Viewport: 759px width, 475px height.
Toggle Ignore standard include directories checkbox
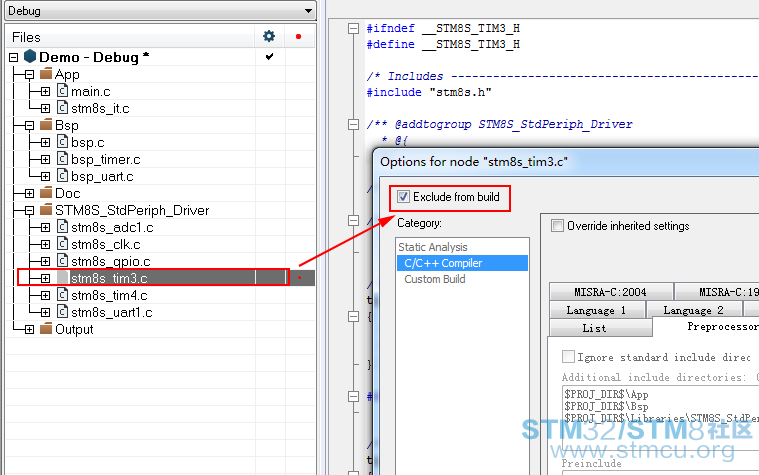[x=568, y=357]
